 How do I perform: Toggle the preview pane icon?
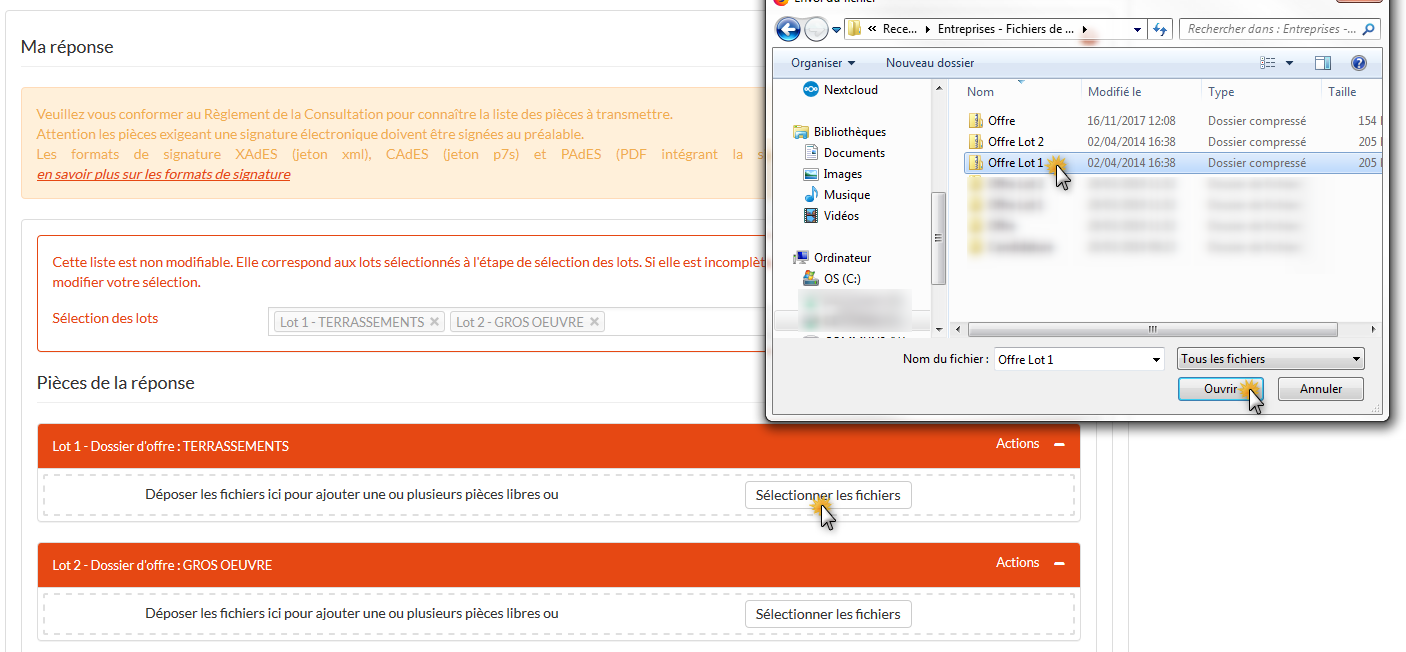pyautogui.click(x=1323, y=63)
